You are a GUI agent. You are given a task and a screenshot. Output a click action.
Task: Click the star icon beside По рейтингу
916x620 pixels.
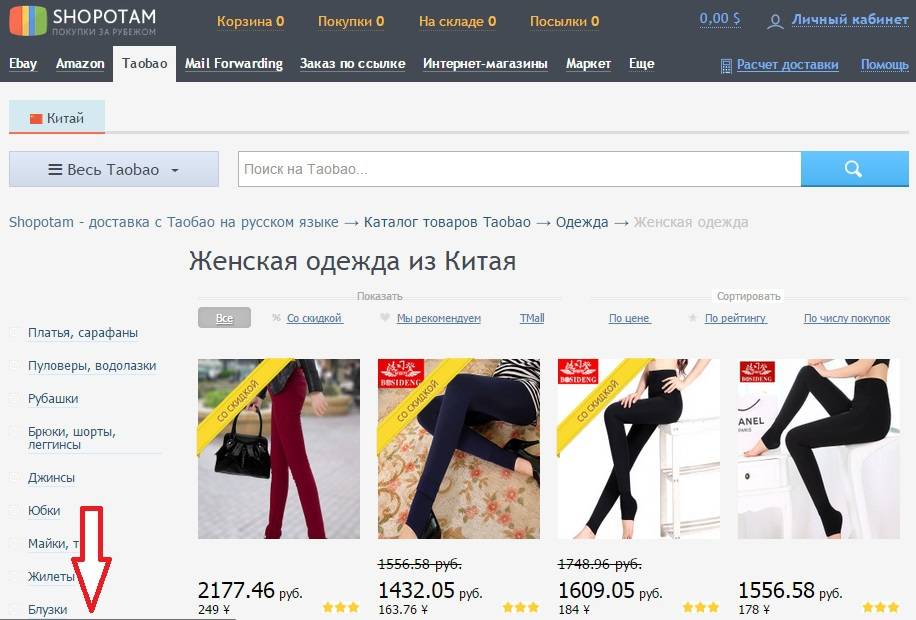click(692, 318)
